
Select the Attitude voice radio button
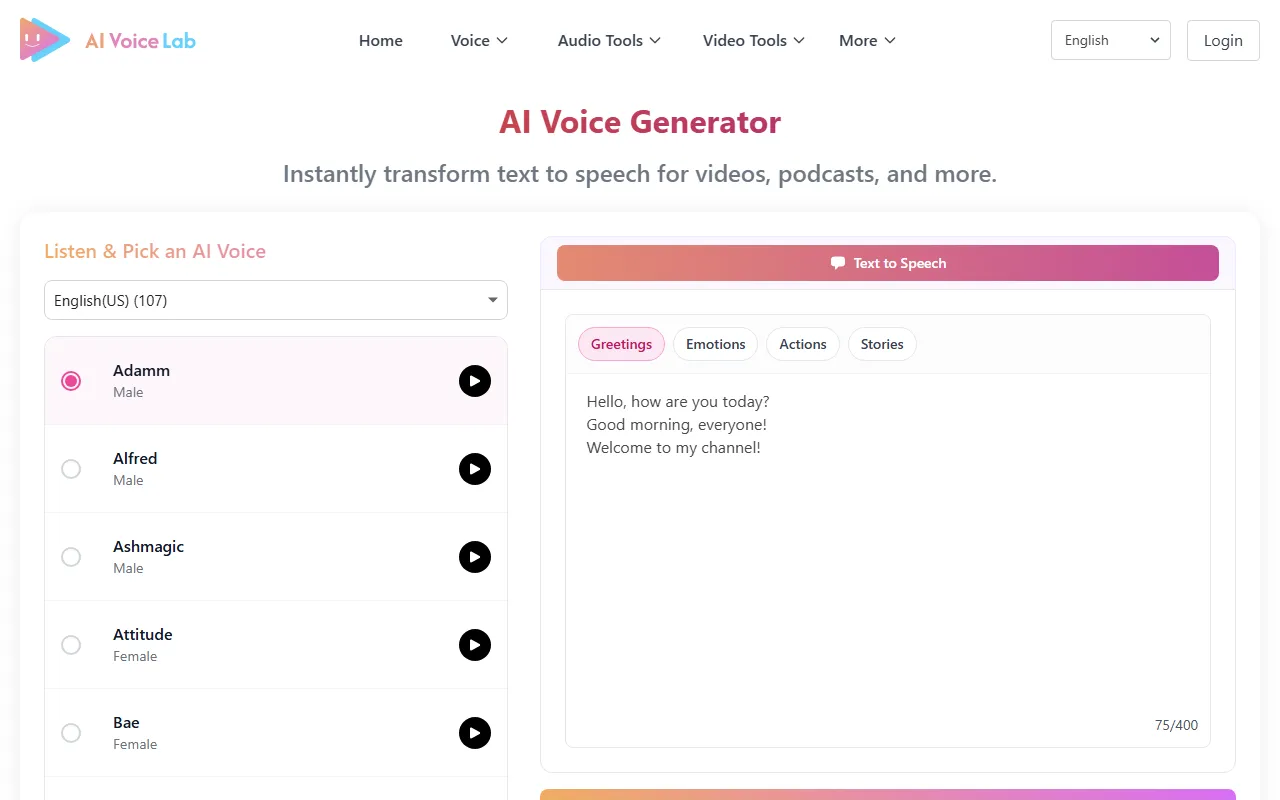[x=71, y=645]
